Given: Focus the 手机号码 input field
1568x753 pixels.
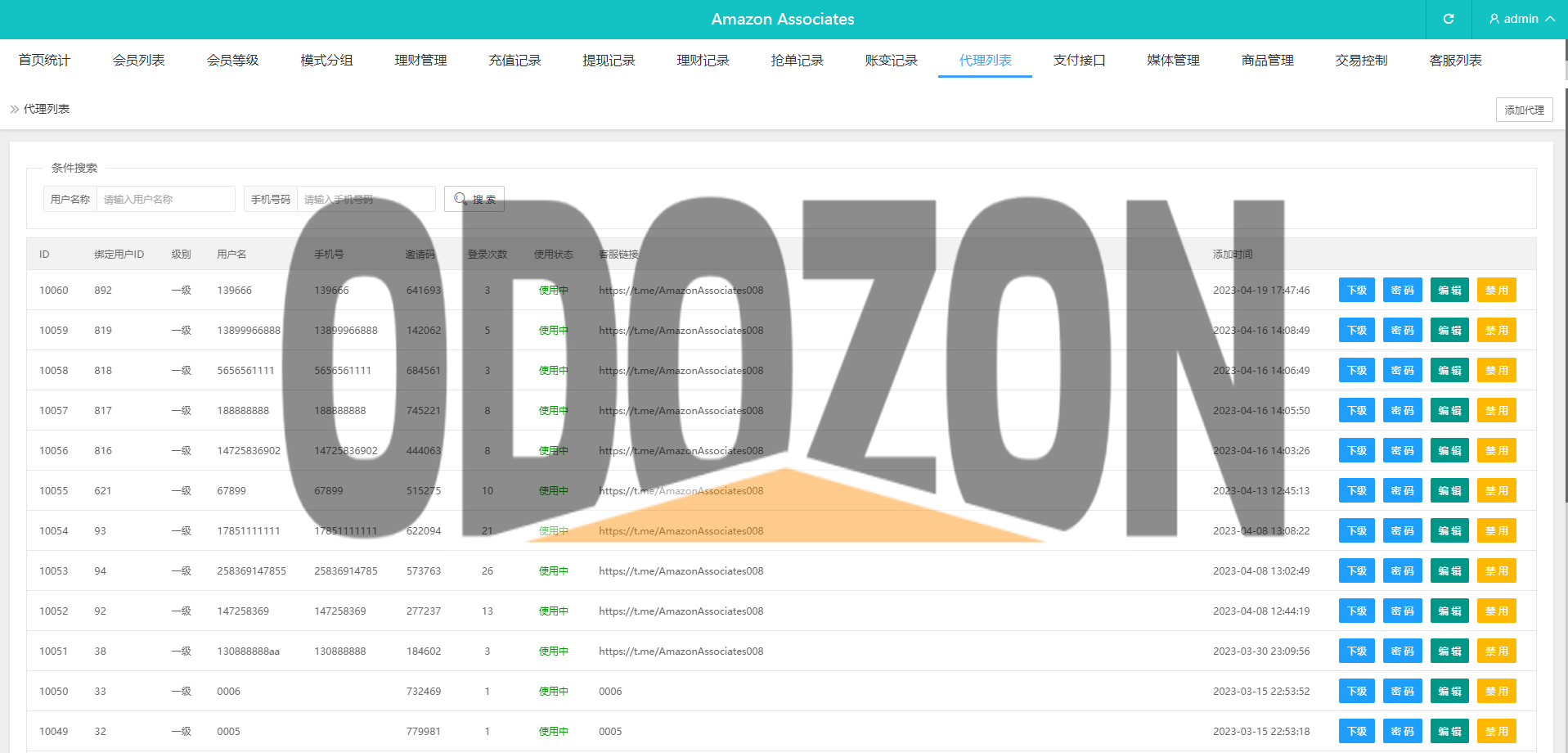Looking at the screenshot, I should 366,199.
